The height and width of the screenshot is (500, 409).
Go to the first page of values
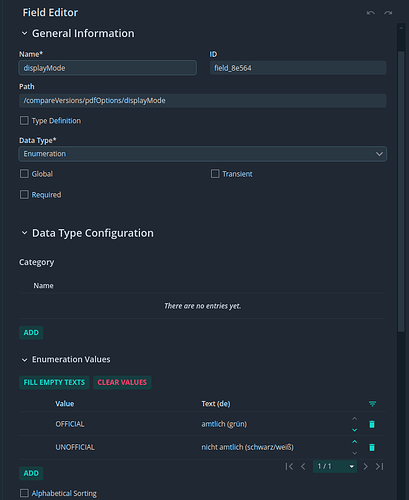[289, 466]
